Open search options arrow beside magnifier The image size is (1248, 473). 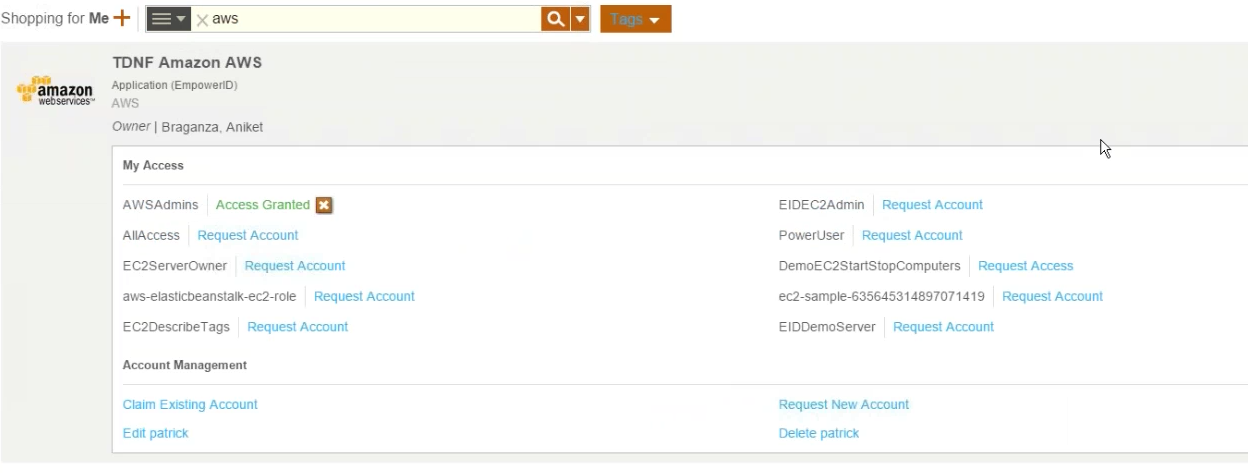pos(581,19)
